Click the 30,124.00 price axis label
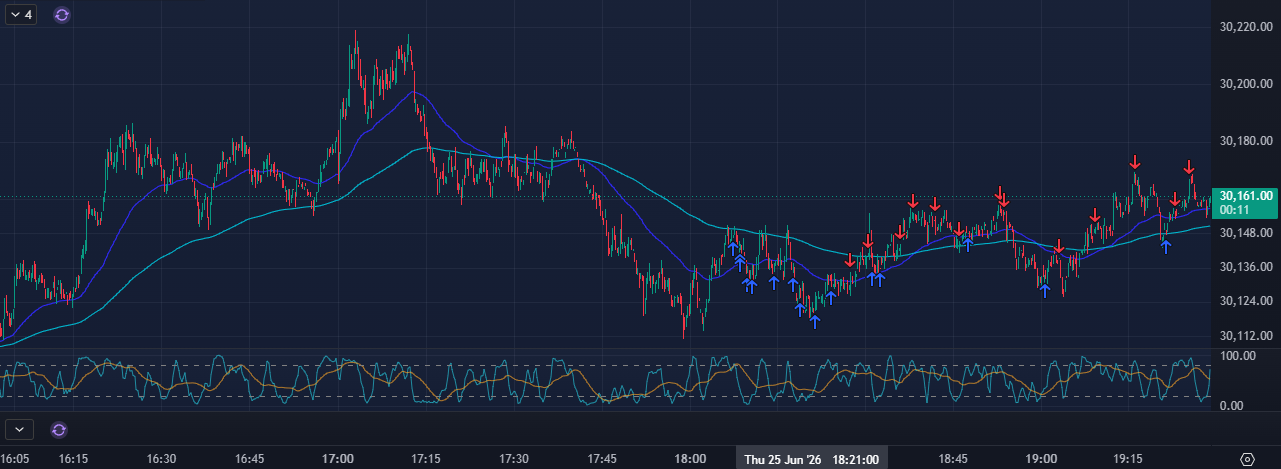This screenshot has height=469, width=1281. 1245,300
